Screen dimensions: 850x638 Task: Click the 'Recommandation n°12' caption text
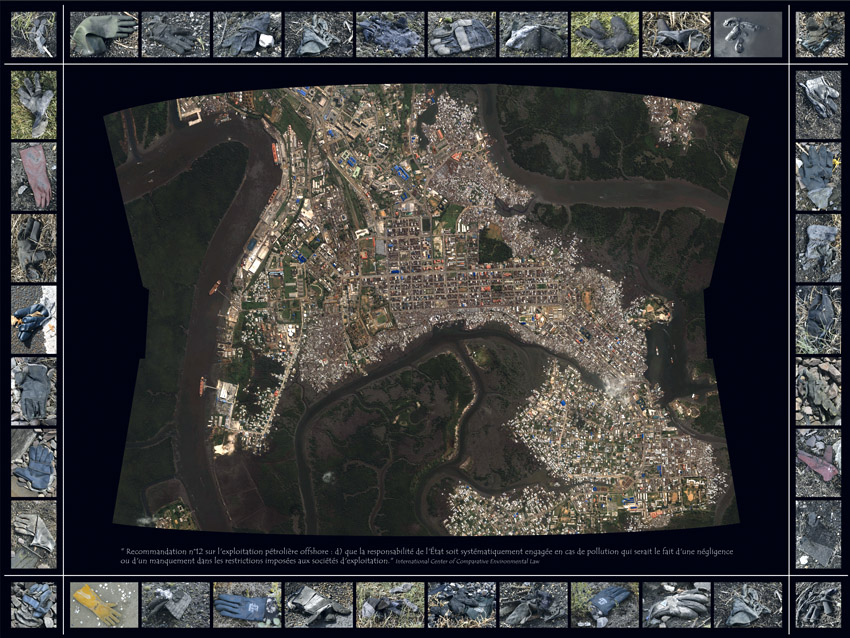coord(400,553)
